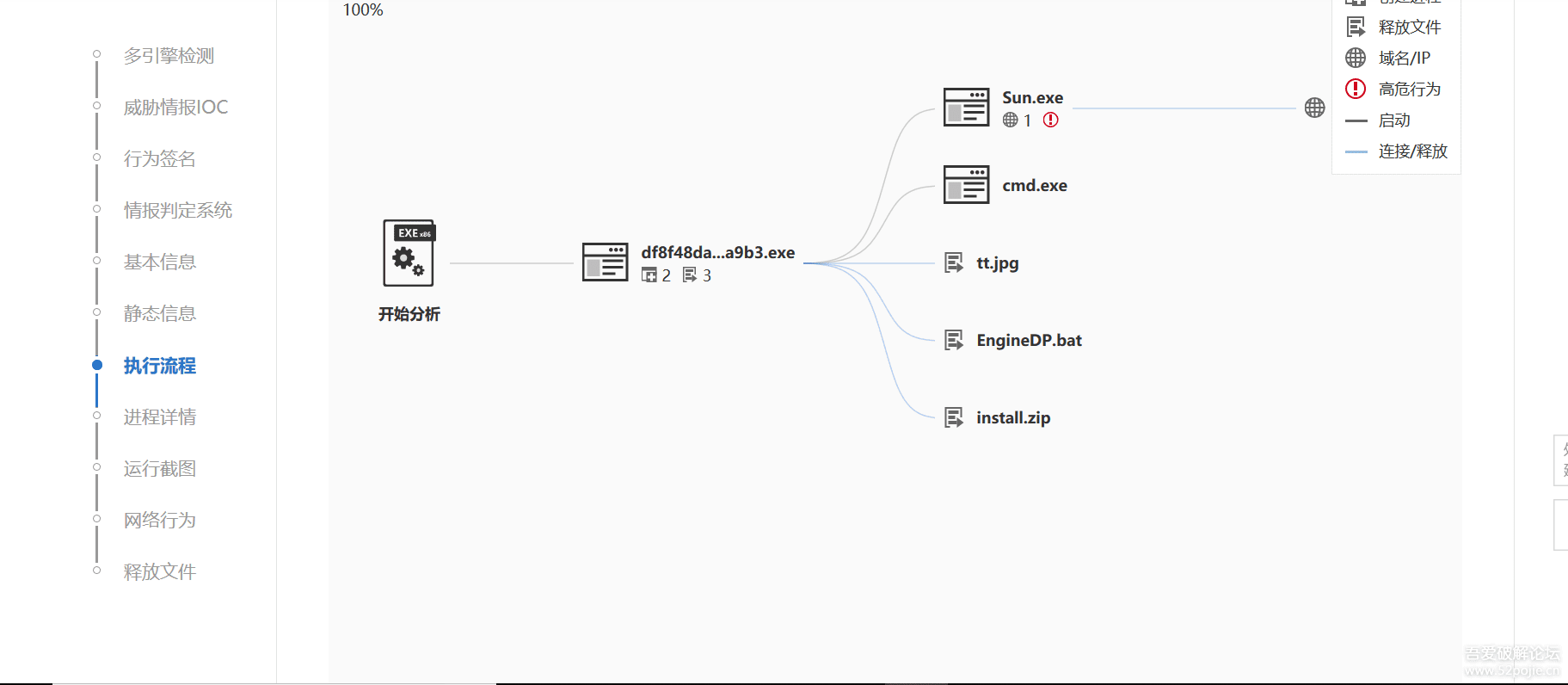The height and width of the screenshot is (685, 1568).
Task: Click the child process count icon under df8f48da
Action: click(649, 275)
